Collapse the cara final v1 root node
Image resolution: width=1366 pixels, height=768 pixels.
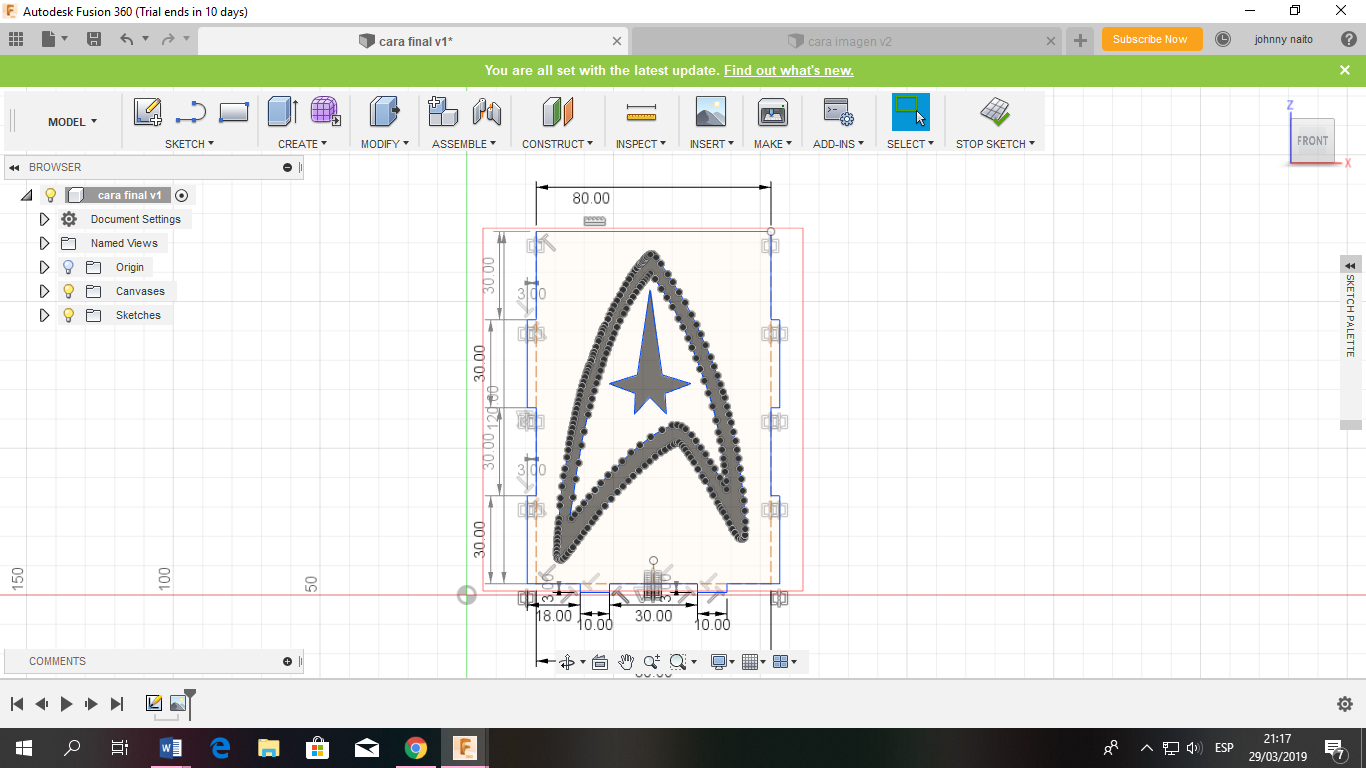point(27,195)
